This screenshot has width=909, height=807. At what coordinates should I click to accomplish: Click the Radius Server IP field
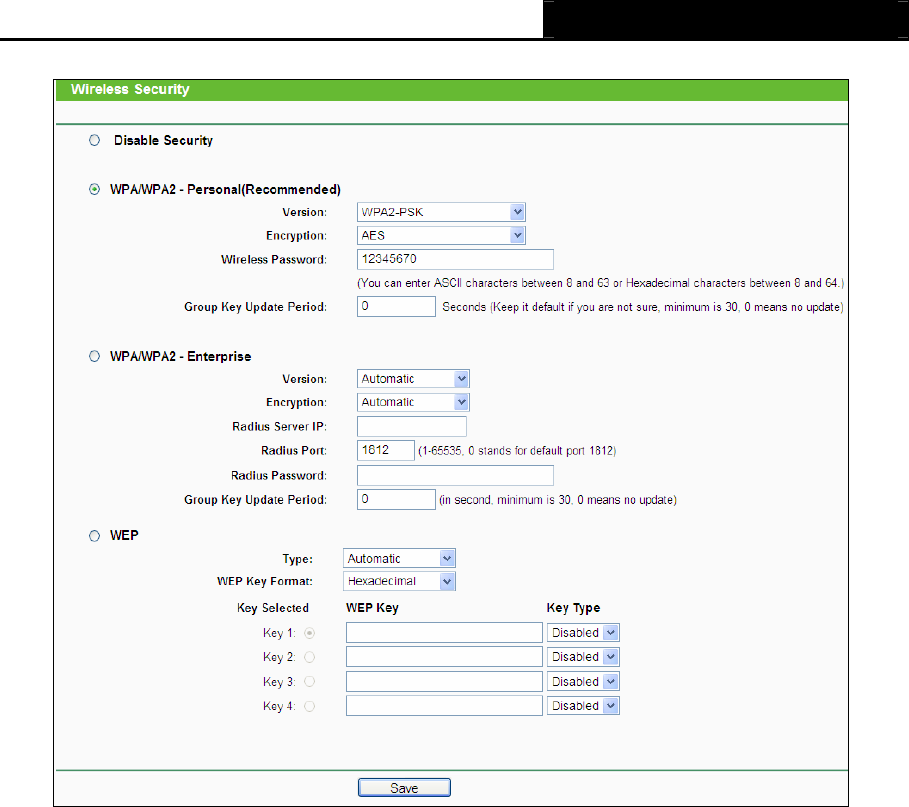click(x=412, y=426)
